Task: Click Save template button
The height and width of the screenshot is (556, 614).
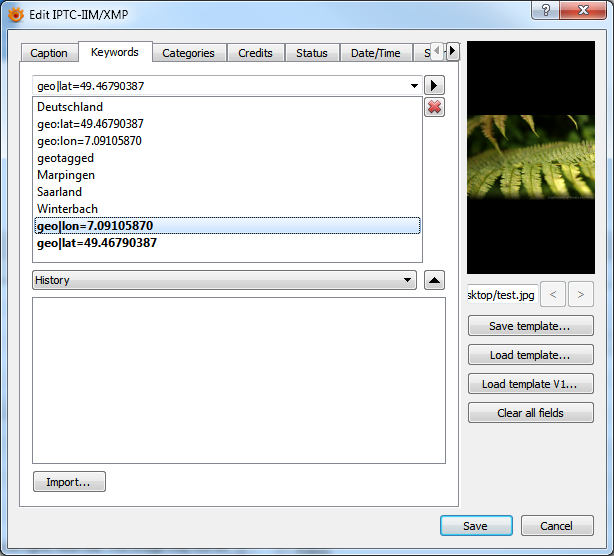Action: tap(531, 326)
